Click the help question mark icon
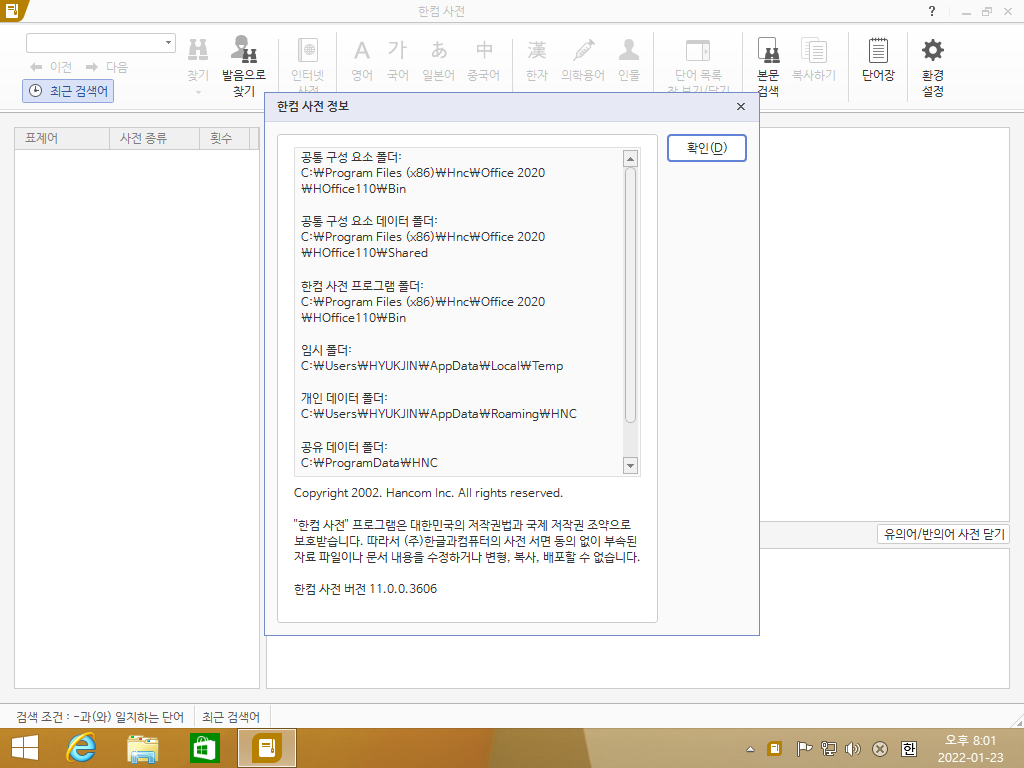The image size is (1024, 768). click(x=932, y=11)
